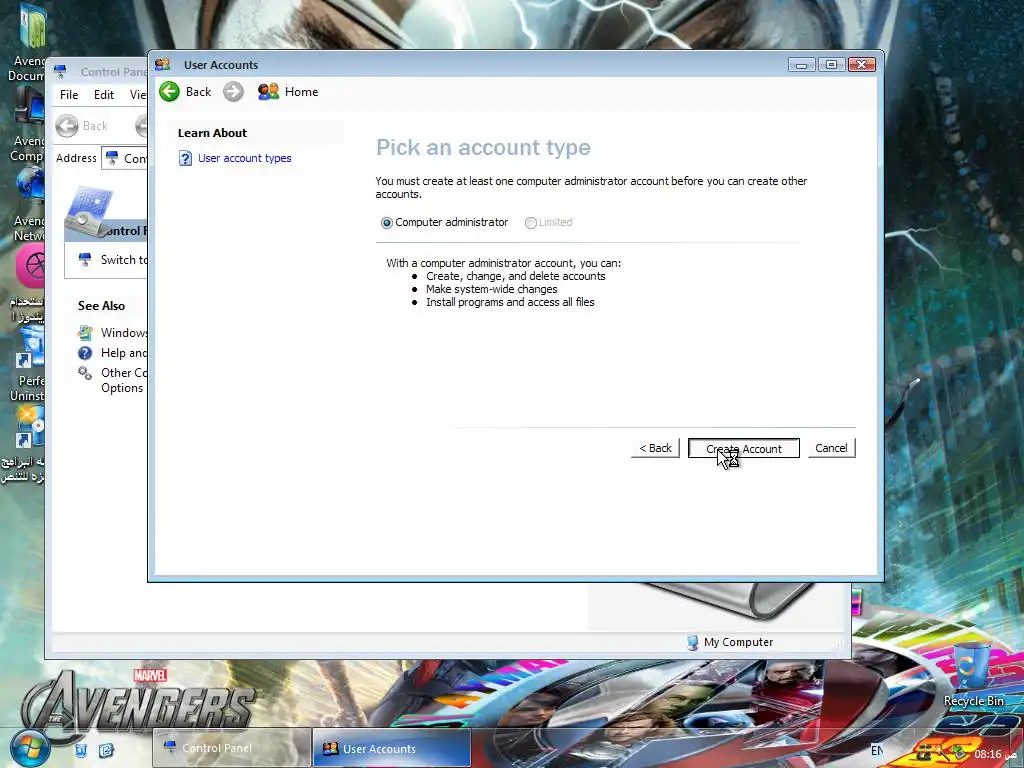Click the EN language indicator in the tray
This screenshot has height=768, width=1024.
(877, 750)
